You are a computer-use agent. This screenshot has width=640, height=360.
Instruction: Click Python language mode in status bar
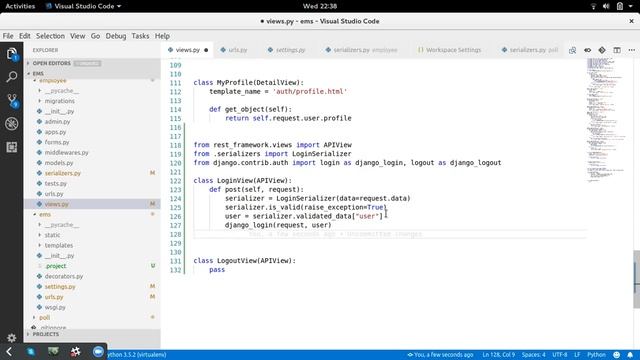596,355
